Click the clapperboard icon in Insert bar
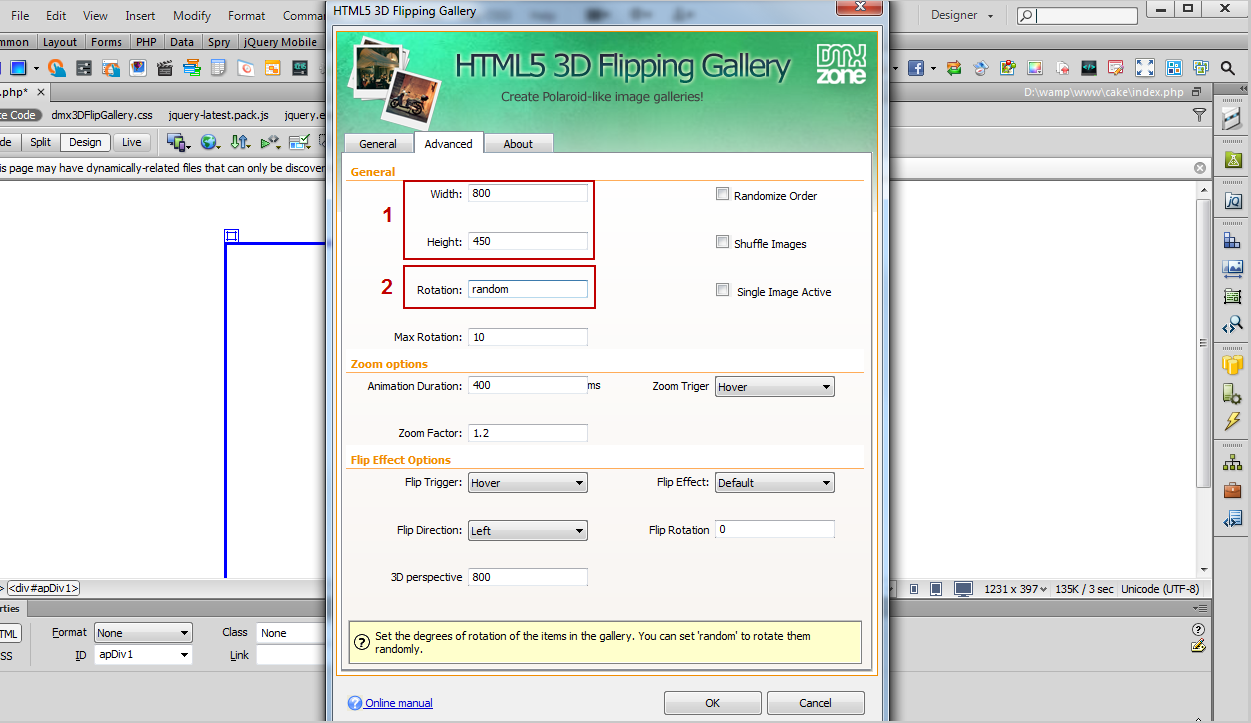Viewport: 1251px width, 723px height. (x=165, y=68)
